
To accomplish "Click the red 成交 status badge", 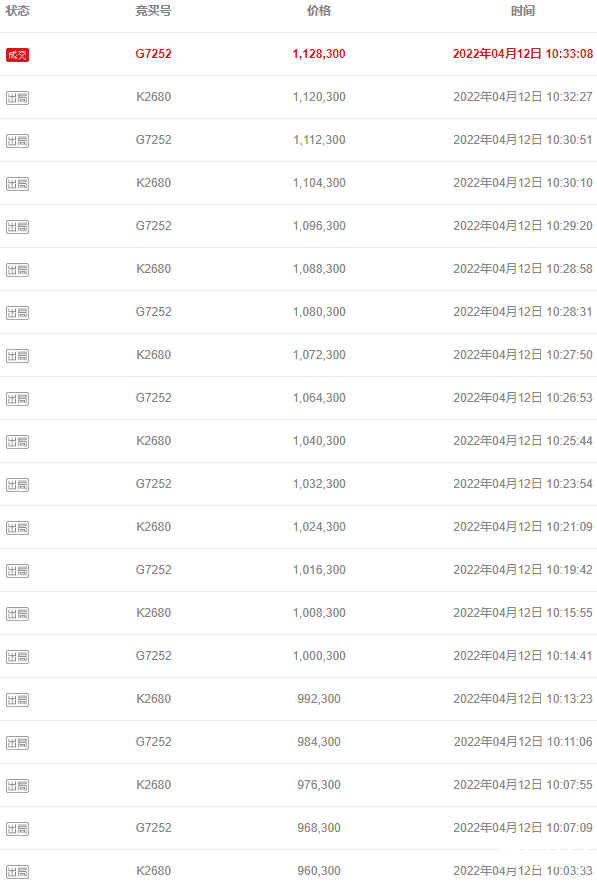I will (17, 55).
